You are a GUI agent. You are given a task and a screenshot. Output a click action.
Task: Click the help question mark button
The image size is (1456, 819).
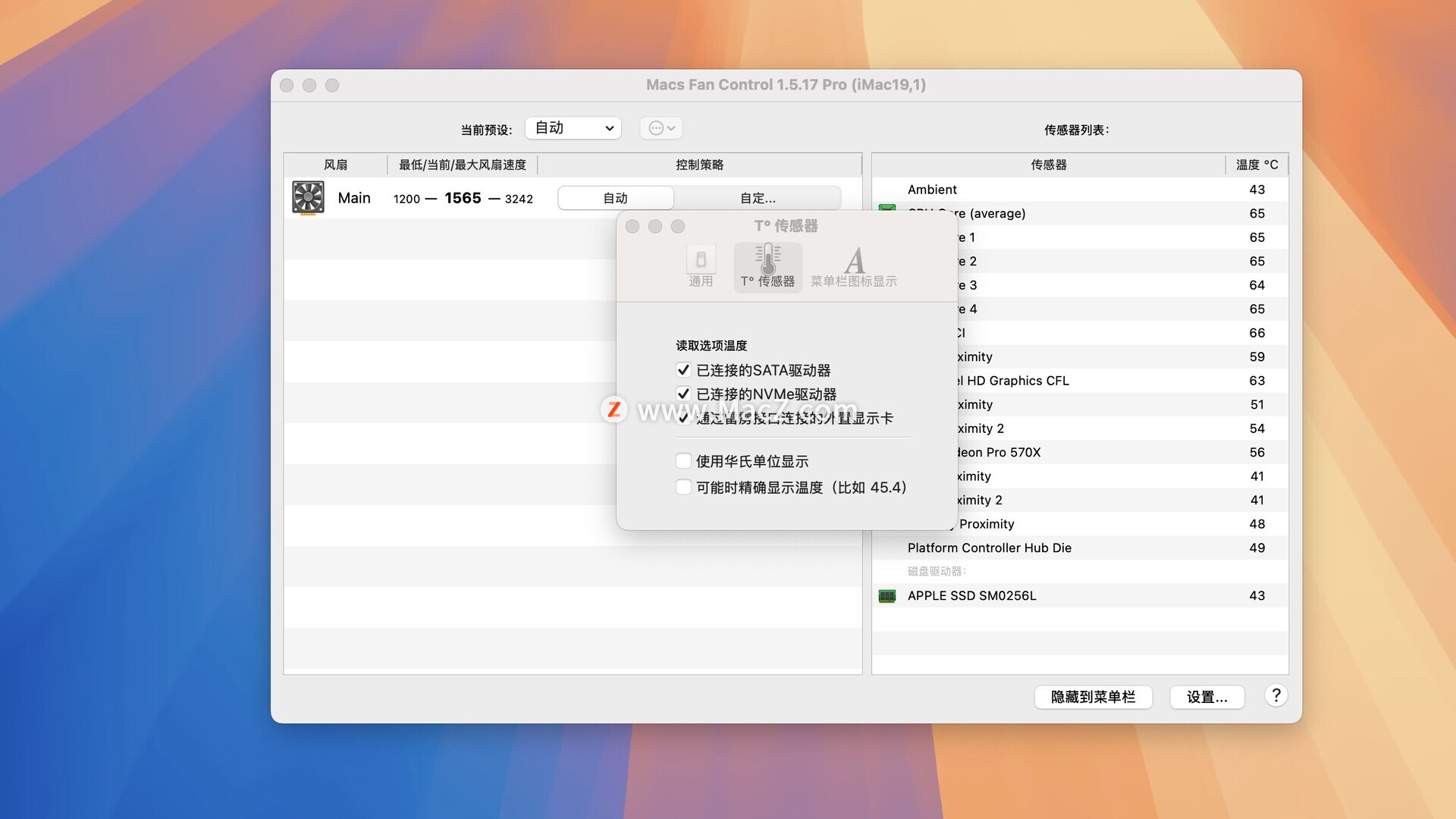pos(1276,695)
